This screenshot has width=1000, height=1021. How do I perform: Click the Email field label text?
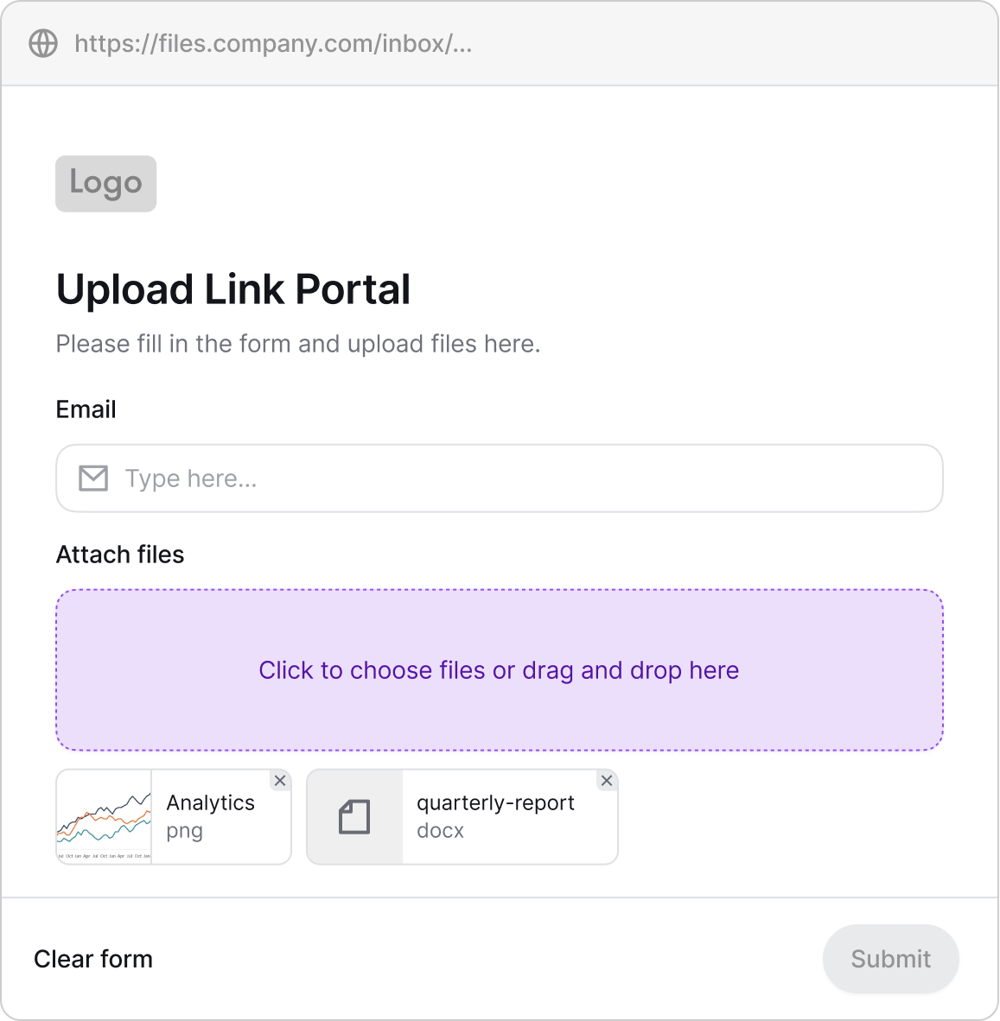pyautogui.click(x=85, y=409)
